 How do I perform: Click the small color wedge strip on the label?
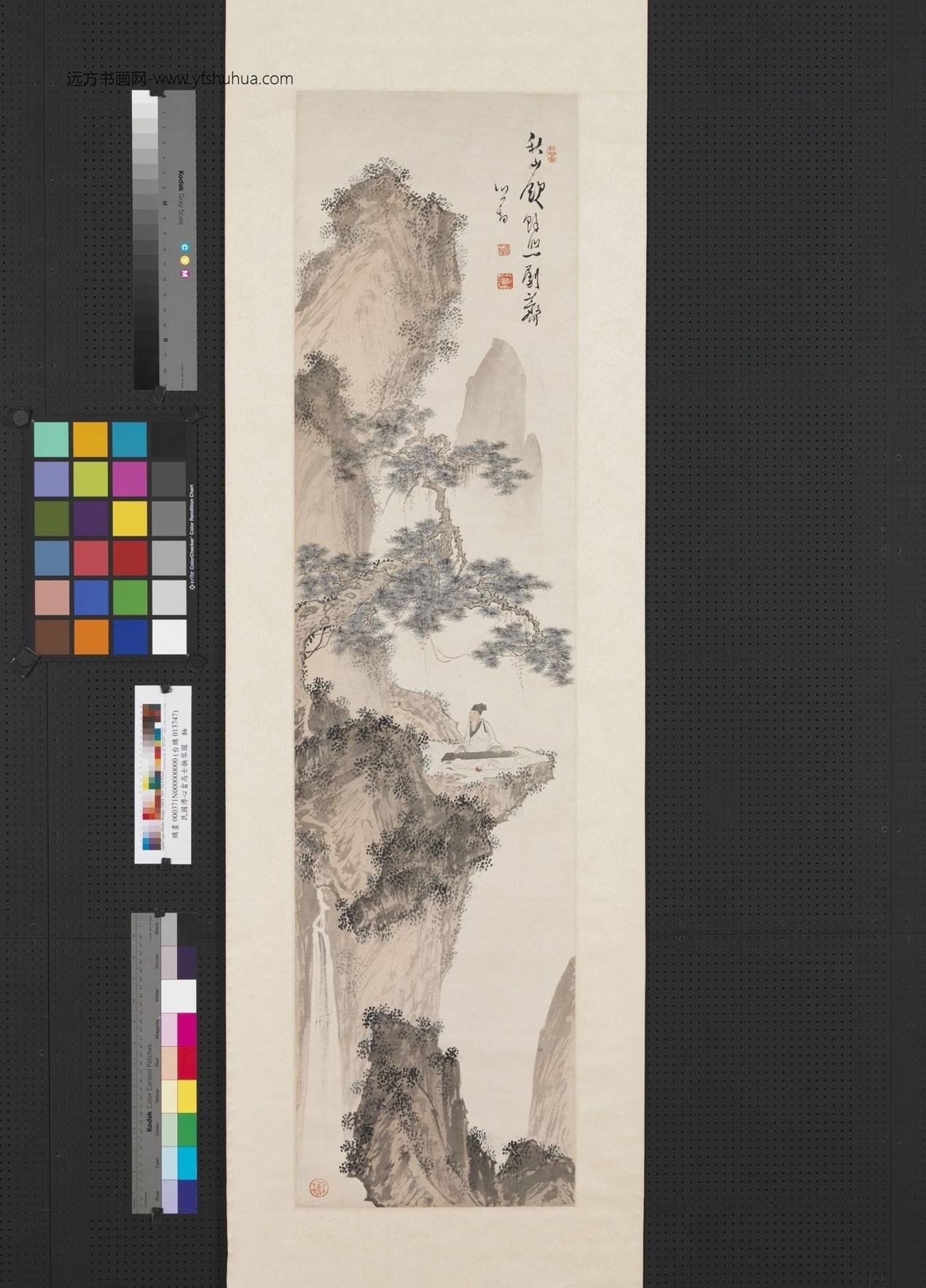pos(152,776)
